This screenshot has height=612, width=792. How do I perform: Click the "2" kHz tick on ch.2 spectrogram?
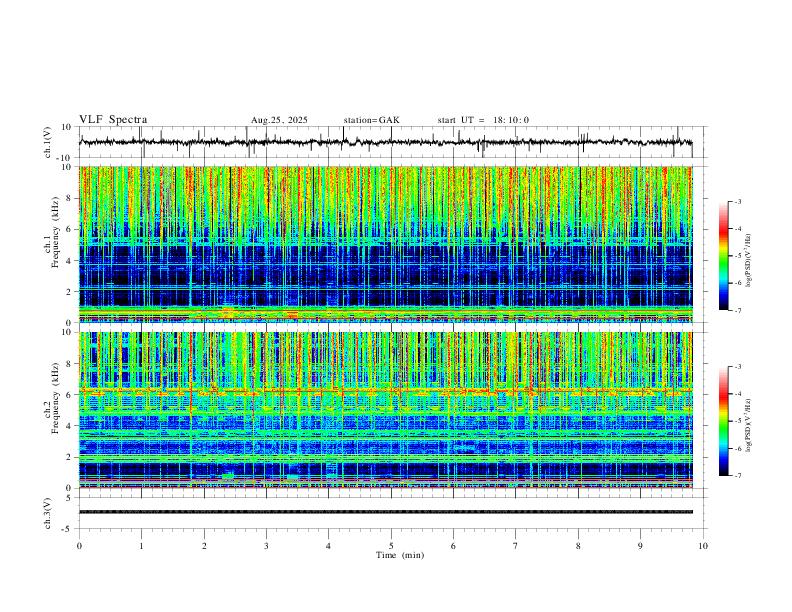[x=70, y=457]
